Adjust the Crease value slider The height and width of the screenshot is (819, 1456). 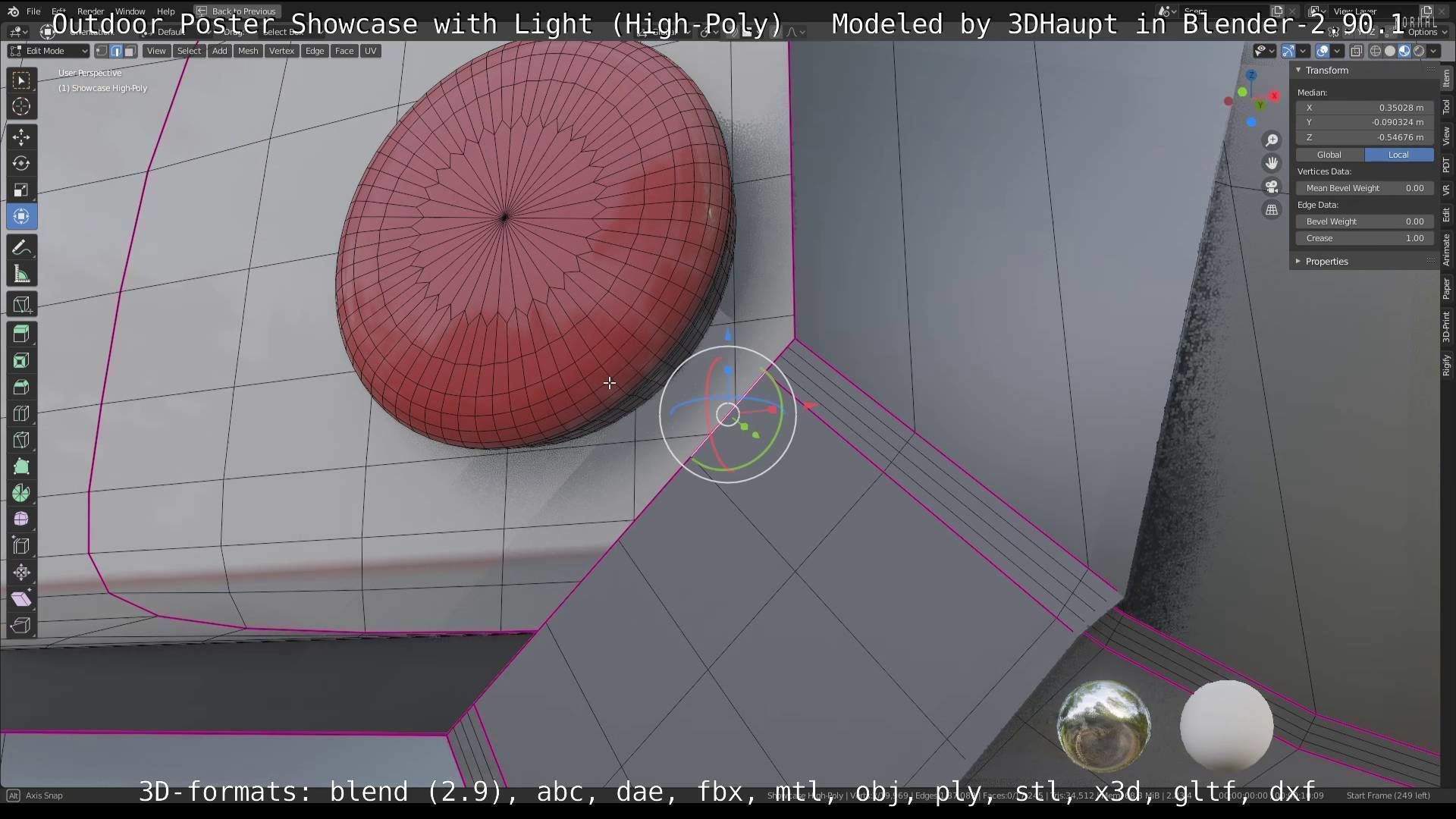tap(1364, 238)
